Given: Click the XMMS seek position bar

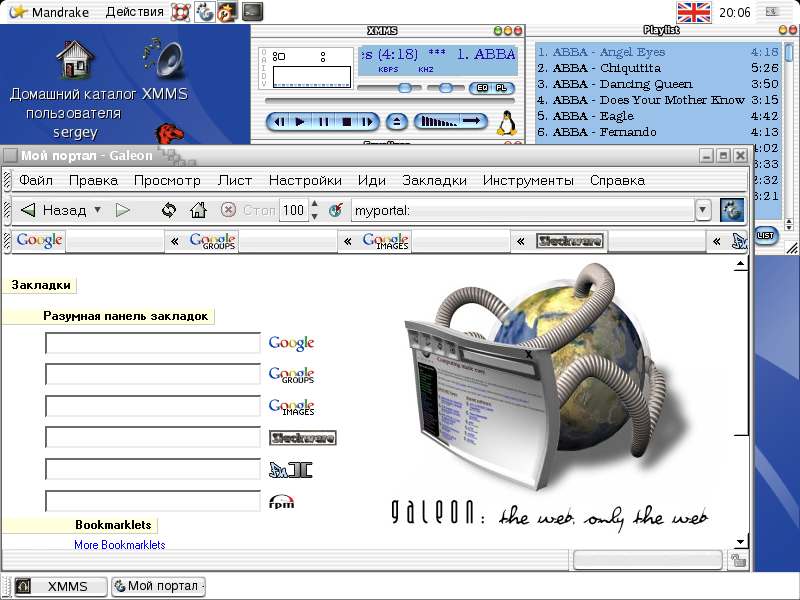Looking at the screenshot, I should 390,102.
